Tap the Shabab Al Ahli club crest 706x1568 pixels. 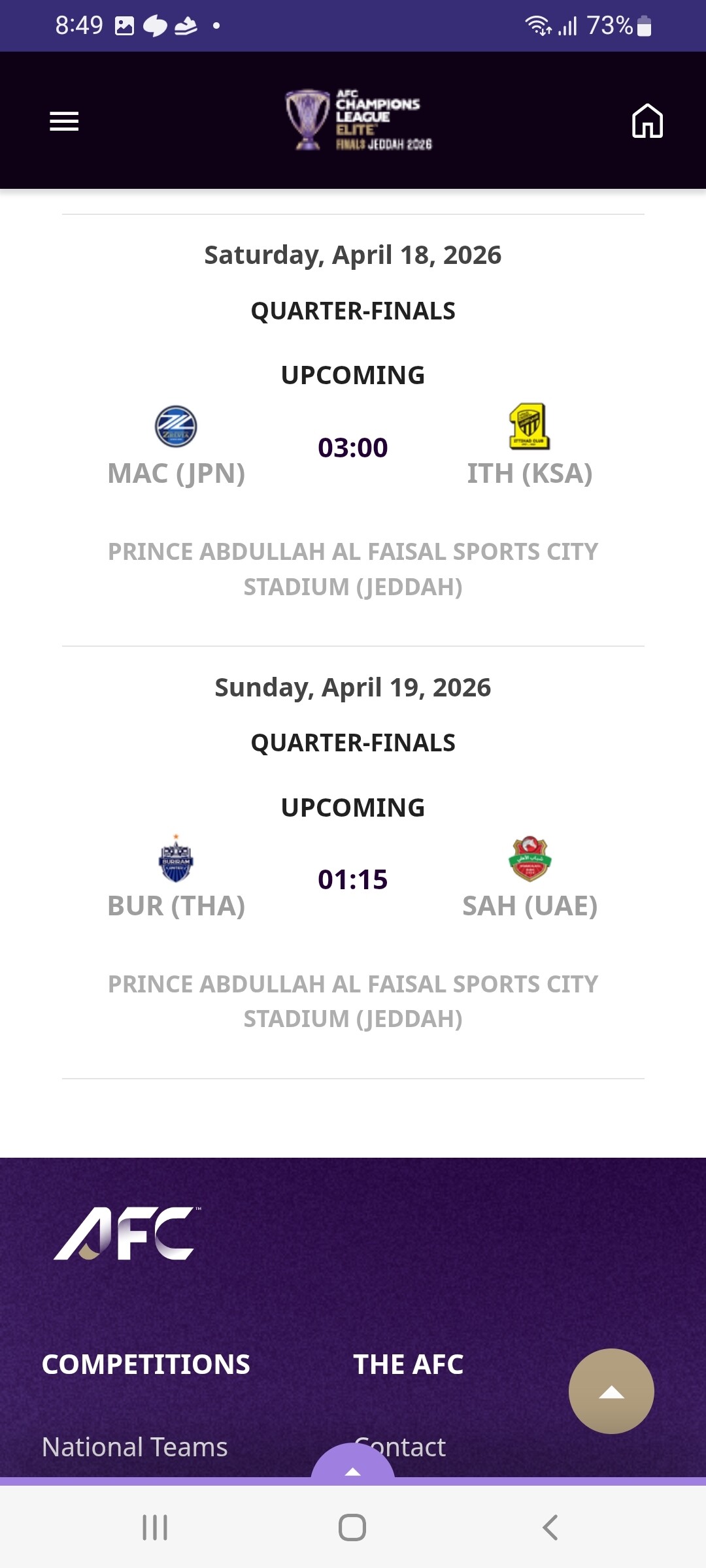[529, 859]
